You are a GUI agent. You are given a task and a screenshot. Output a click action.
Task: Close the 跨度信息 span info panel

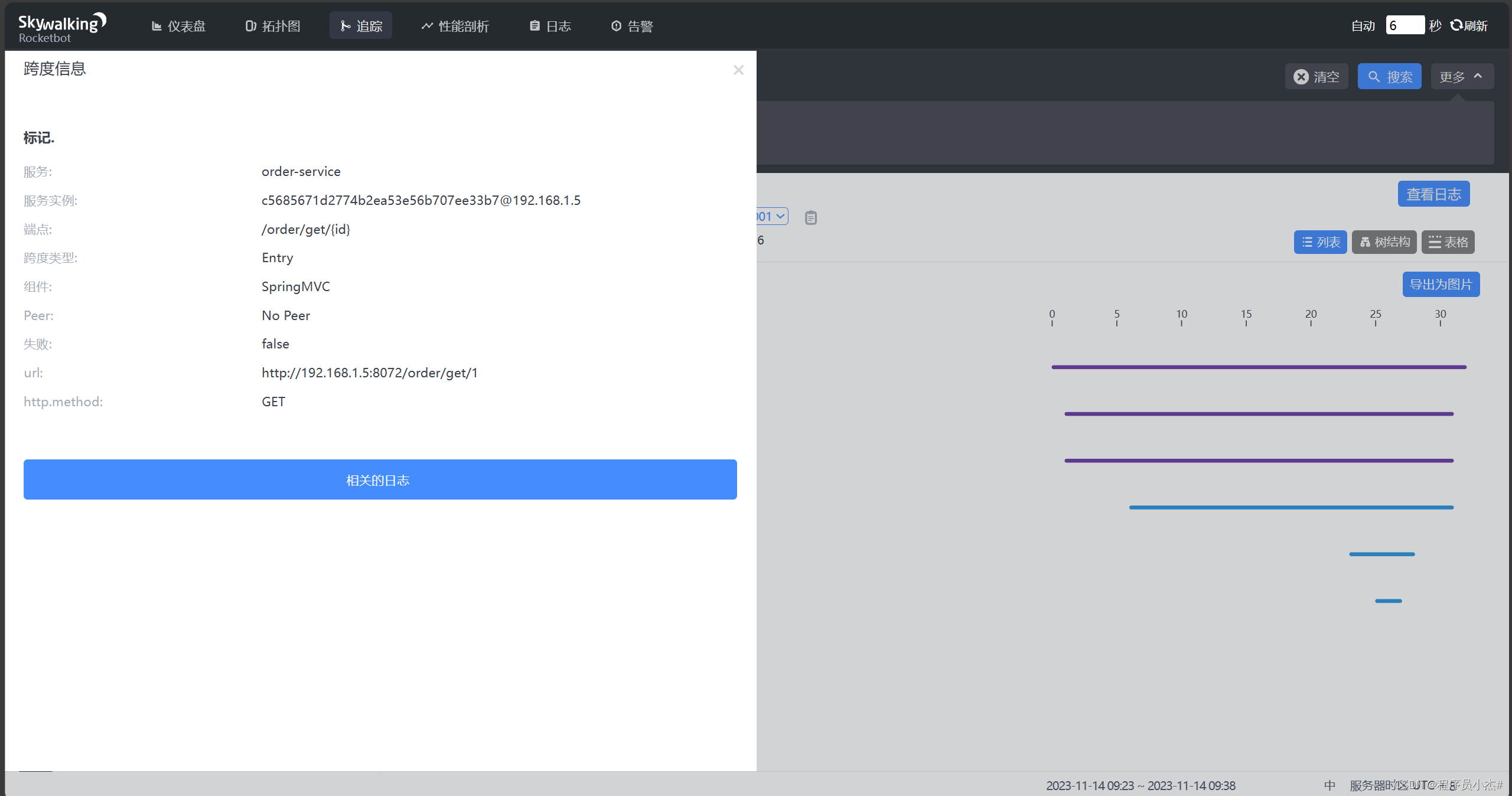pyautogui.click(x=738, y=70)
